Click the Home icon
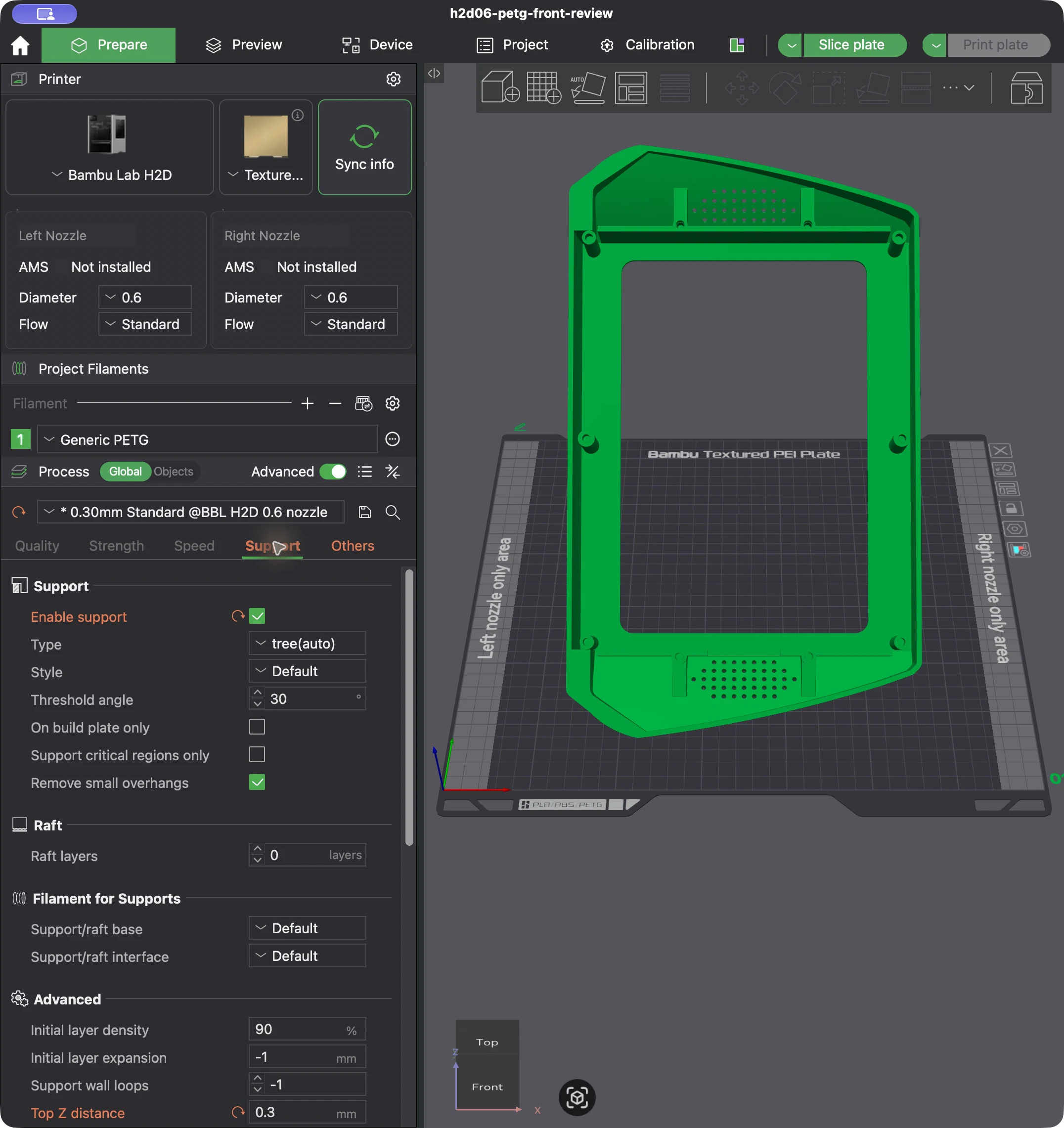1064x1128 pixels. click(x=20, y=45)
